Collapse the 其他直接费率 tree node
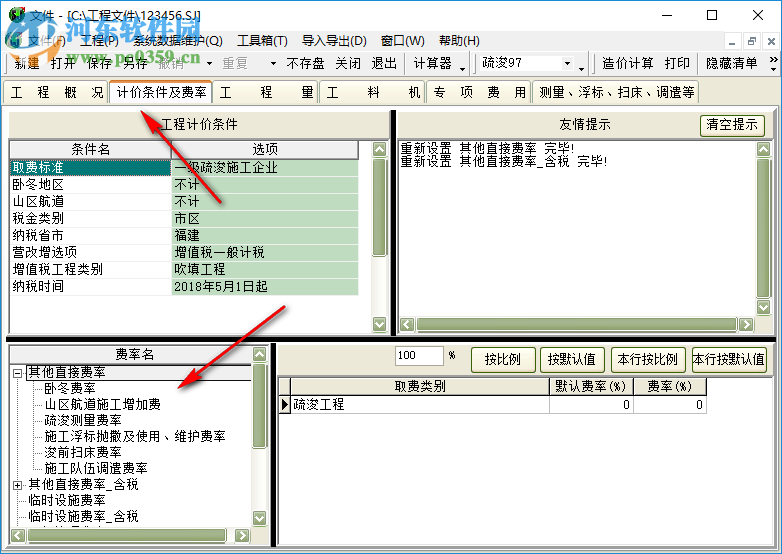 (x=17, y=372)
